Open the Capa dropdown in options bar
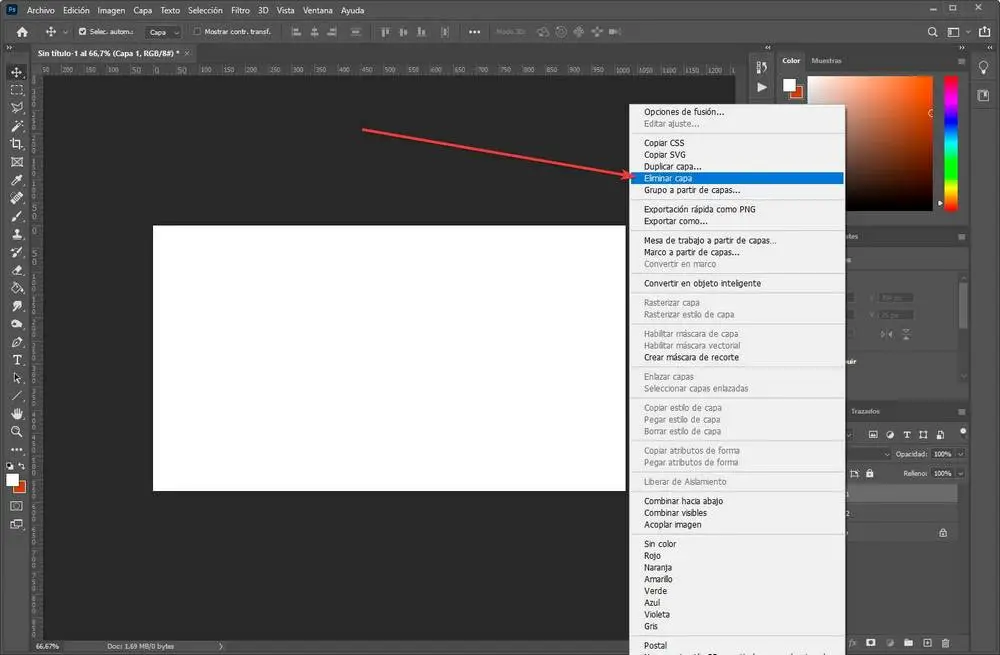This screenshot has height=655, width=1000. click(164, 32)
